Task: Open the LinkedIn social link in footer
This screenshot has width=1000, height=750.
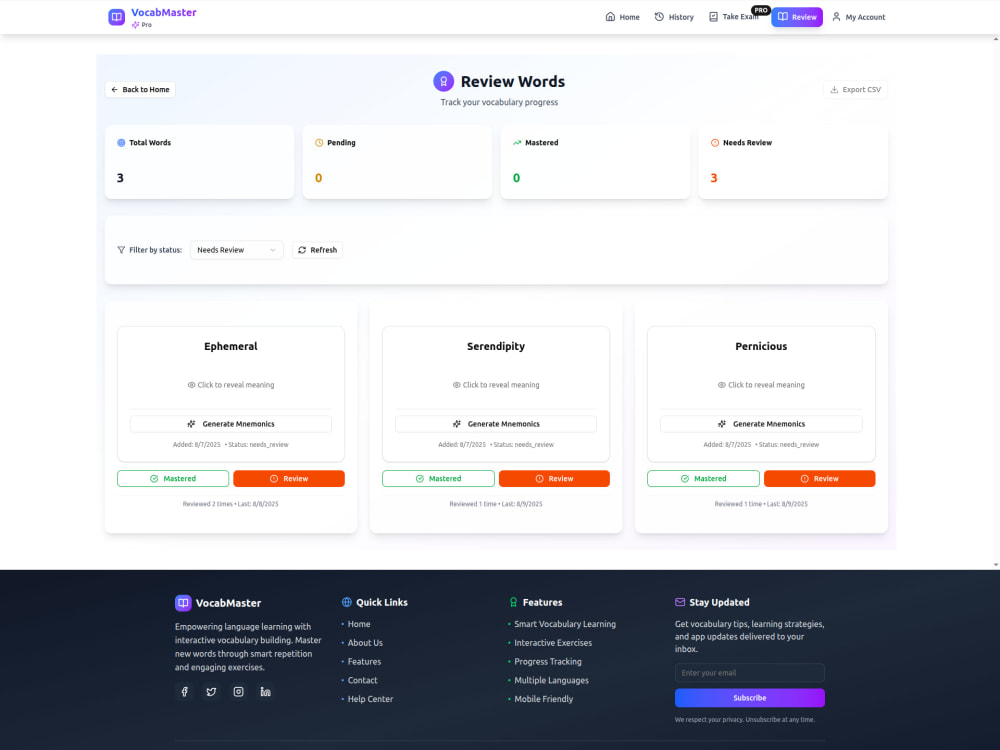Action: [265, 691]
